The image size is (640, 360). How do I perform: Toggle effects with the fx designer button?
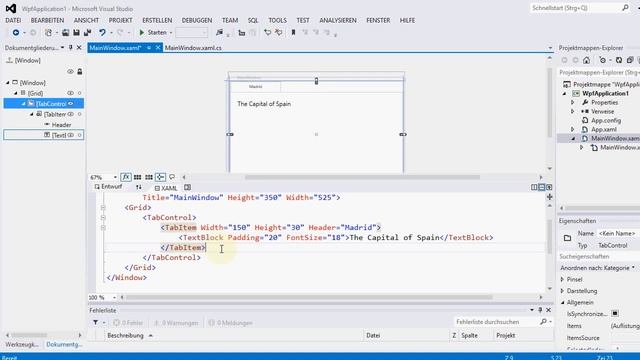pyautogui.click(x=126, y=177)
